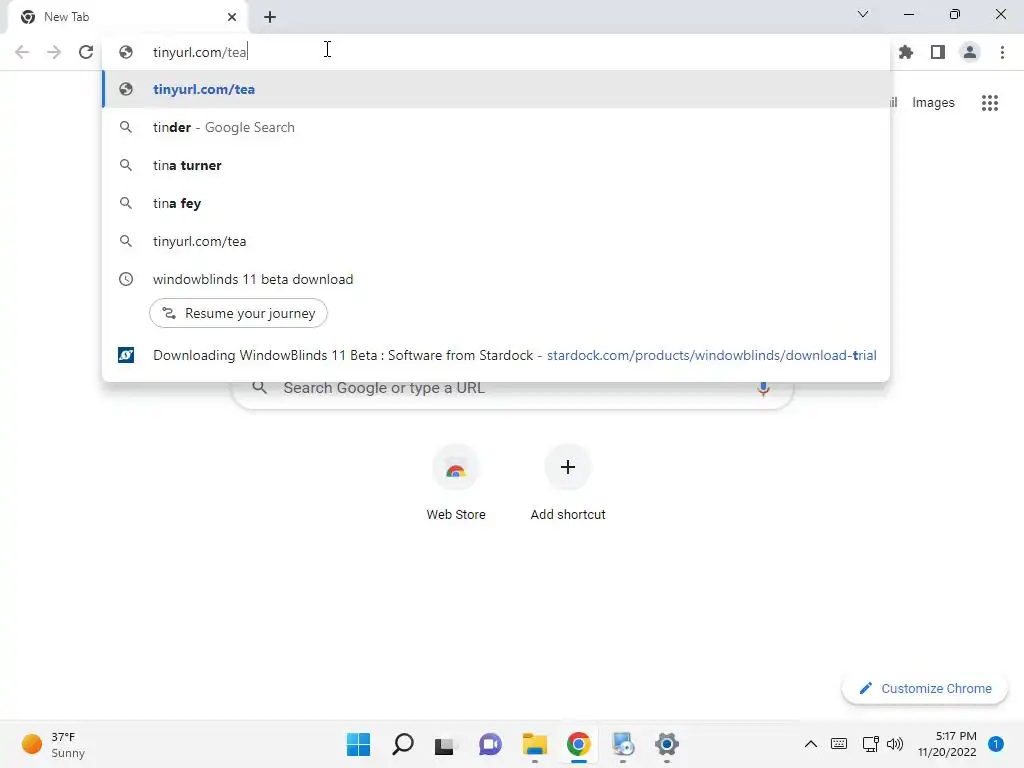Image resolution: width=1024 pixels, height=768 pixels.
Task: Open File Explorer from taskbar
Action: click(x=534, y=744)
